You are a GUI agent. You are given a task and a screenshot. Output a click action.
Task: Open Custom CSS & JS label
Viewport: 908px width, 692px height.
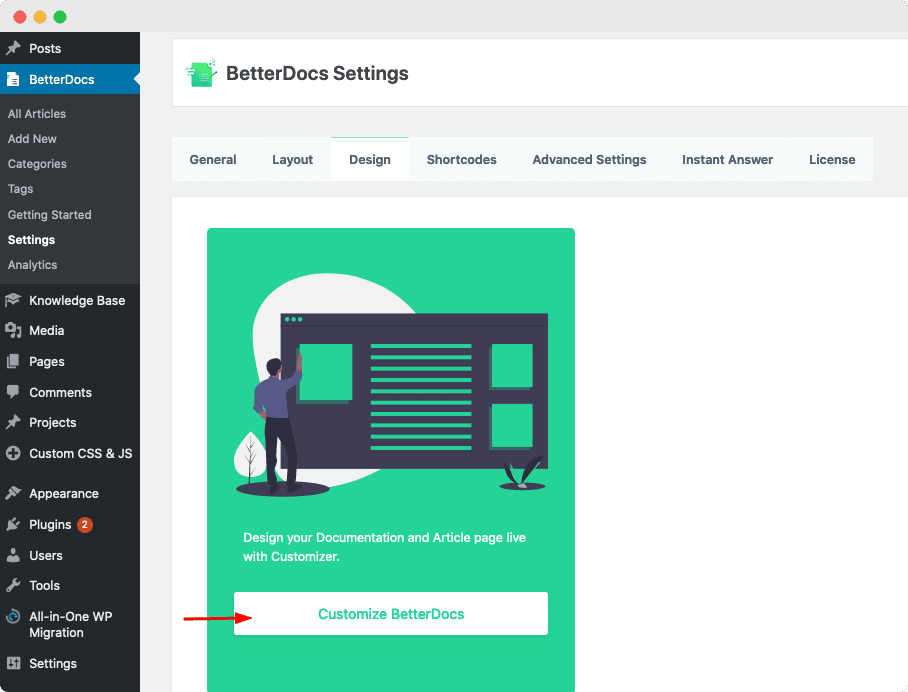coord(80,453)
